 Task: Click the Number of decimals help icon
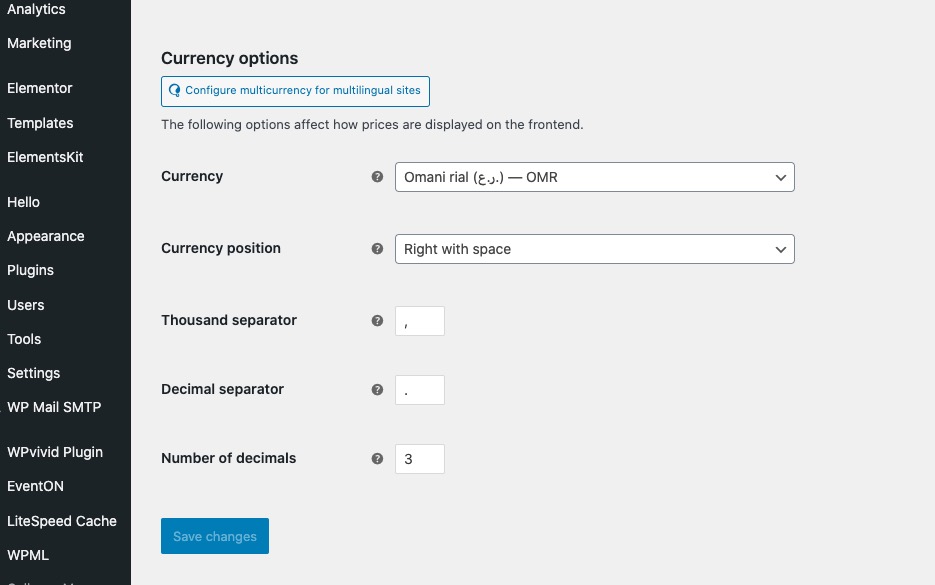377,459
